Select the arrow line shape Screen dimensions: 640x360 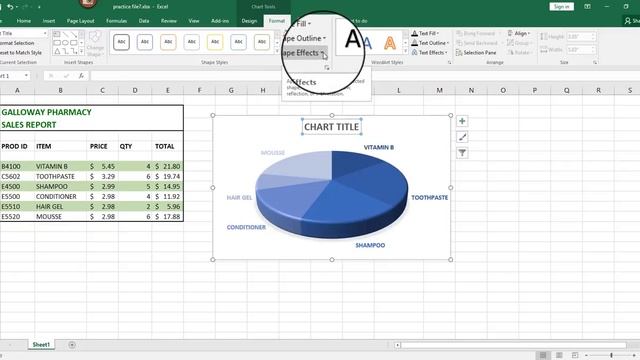(x=74, y=34)
